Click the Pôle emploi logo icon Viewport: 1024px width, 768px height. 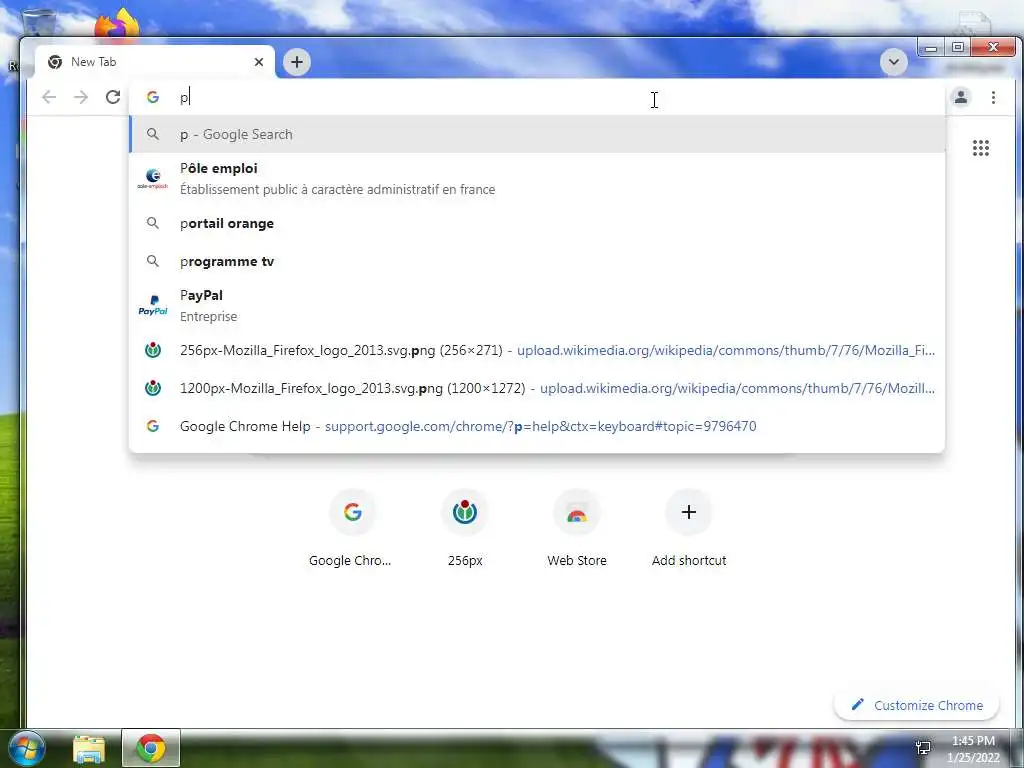point(153,178)
